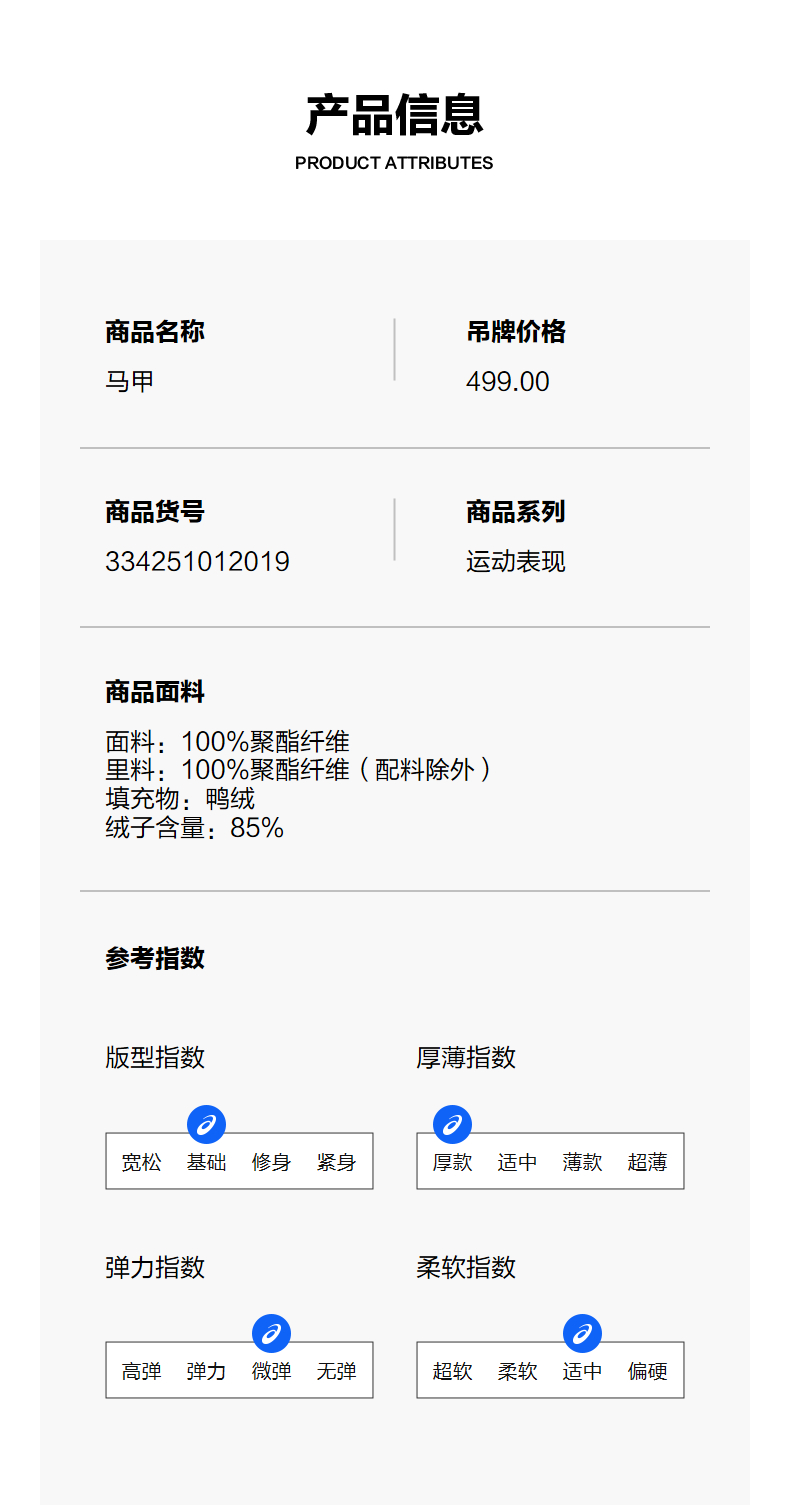
Task: Select 超薄 on the 厚薄指数 scale
Action: tap(647, 1163)
